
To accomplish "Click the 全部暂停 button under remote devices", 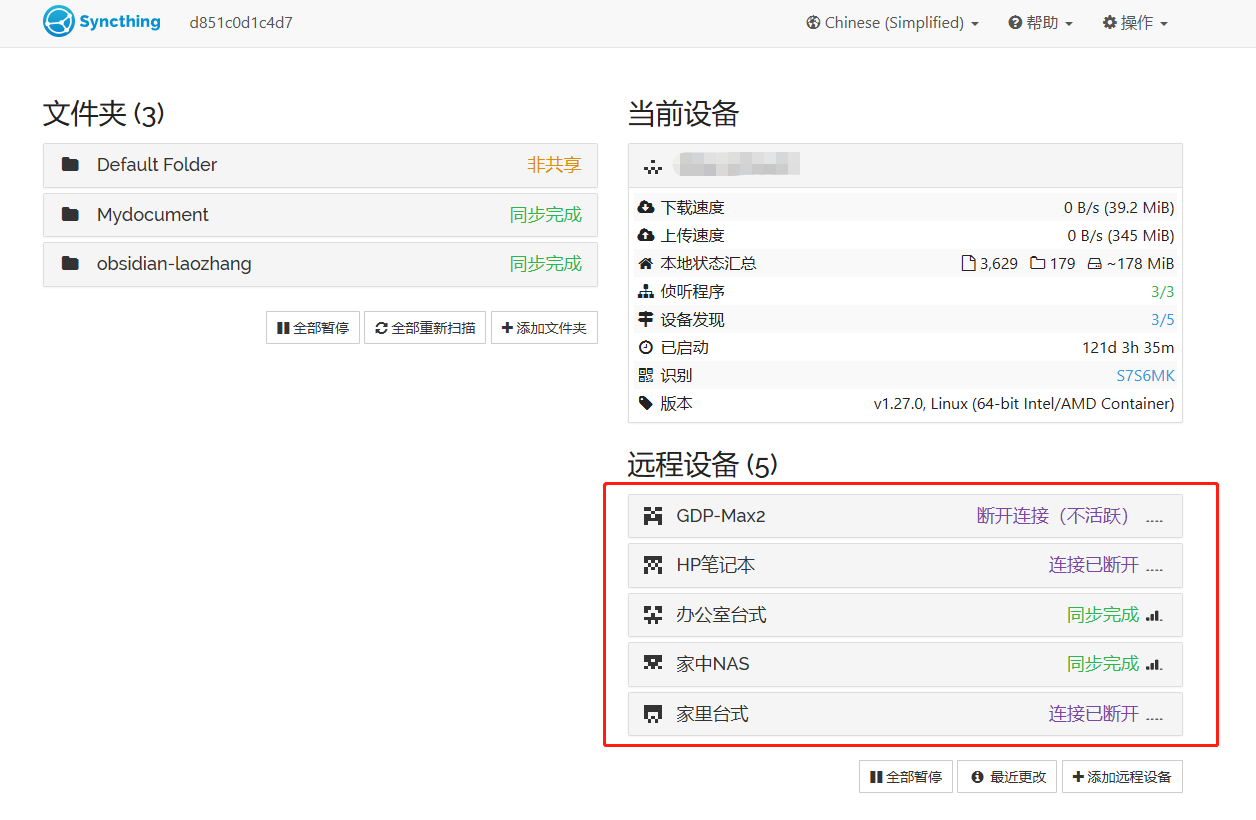I will [x=906, y=776].
